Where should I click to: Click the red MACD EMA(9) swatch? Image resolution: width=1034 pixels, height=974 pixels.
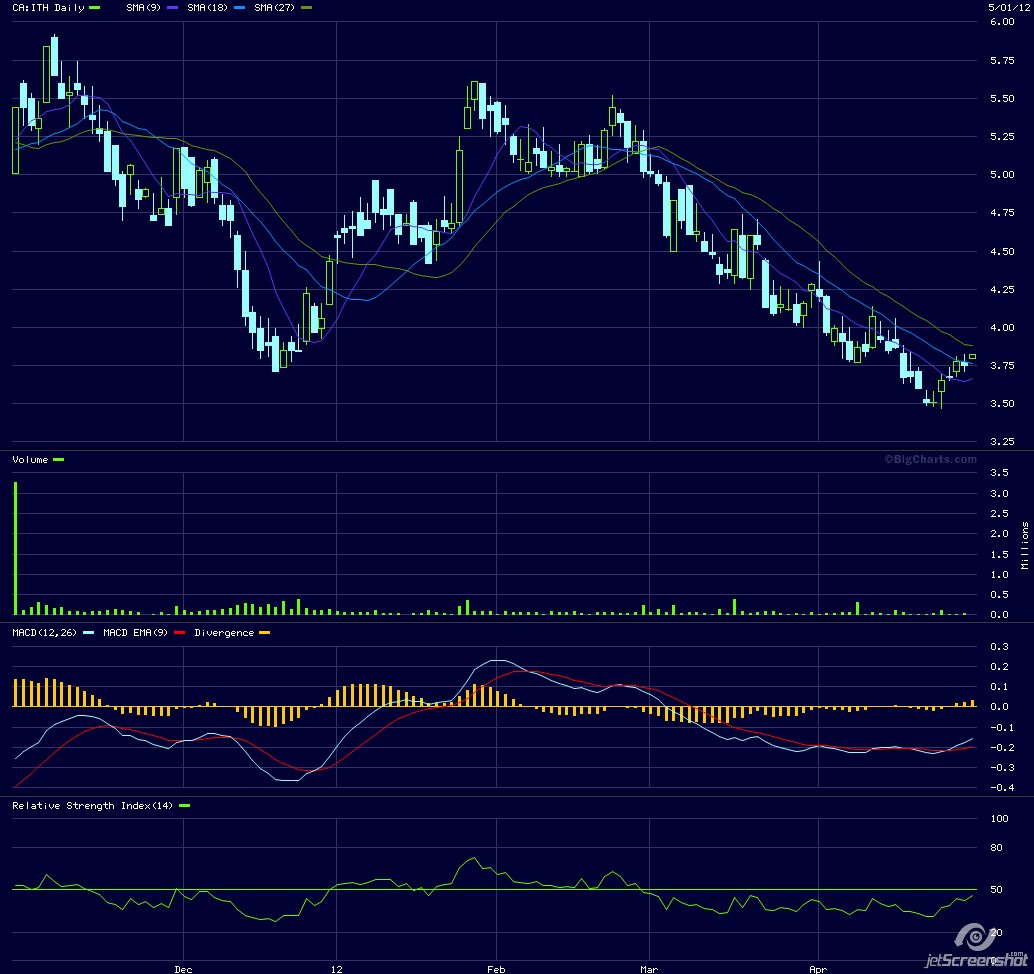(x=180, y=633)
